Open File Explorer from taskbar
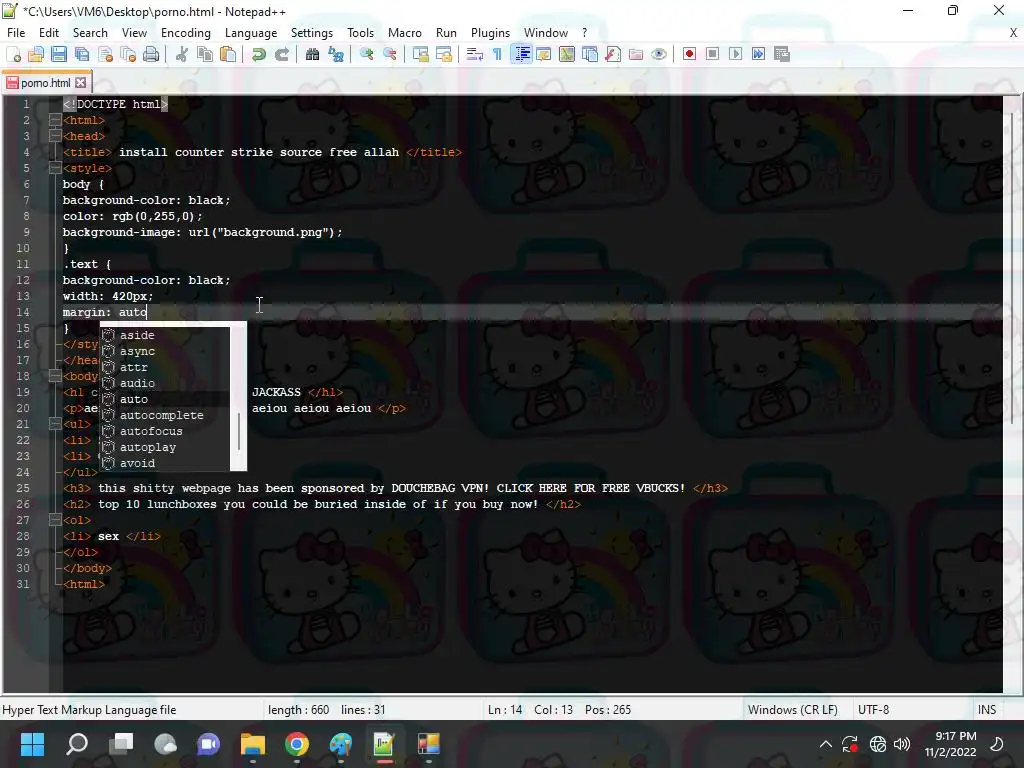The height and width of the screenshot is (768, 1024). click(253, 744)
